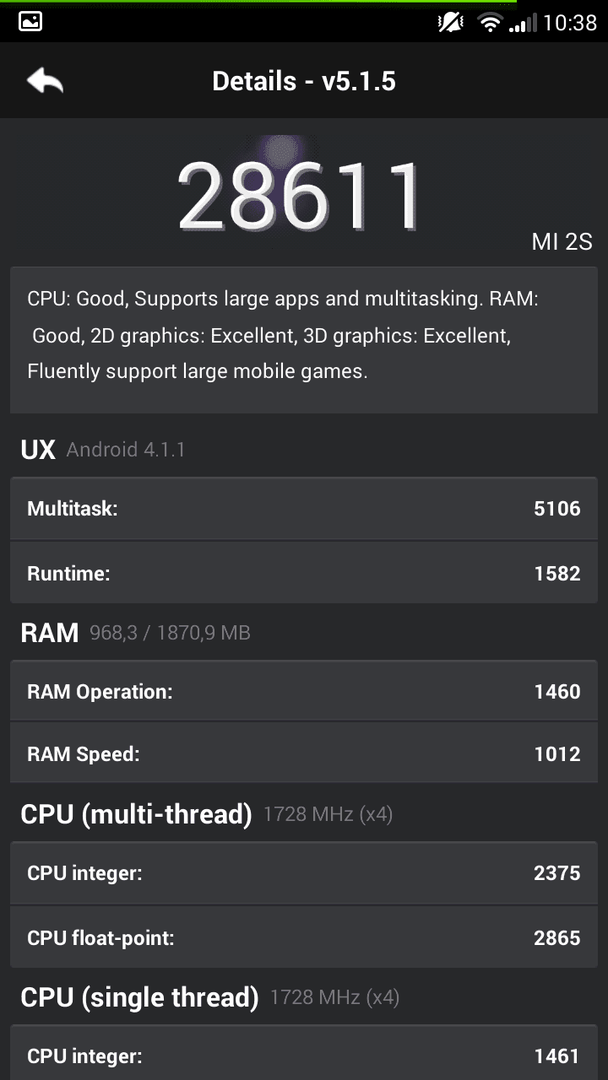Select the RAM Operation row
Screen dimensions: 608x1080
pos(304,691)
